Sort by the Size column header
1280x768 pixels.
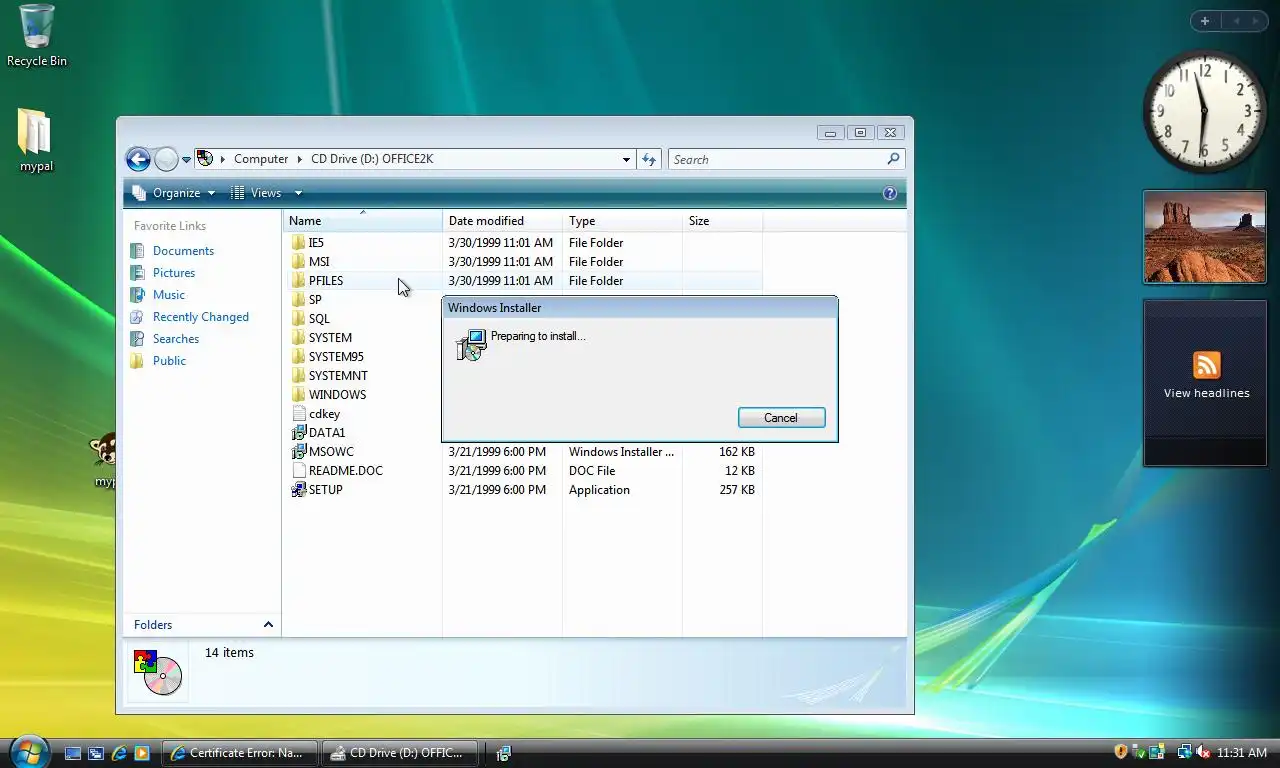(x=722, y=221)
